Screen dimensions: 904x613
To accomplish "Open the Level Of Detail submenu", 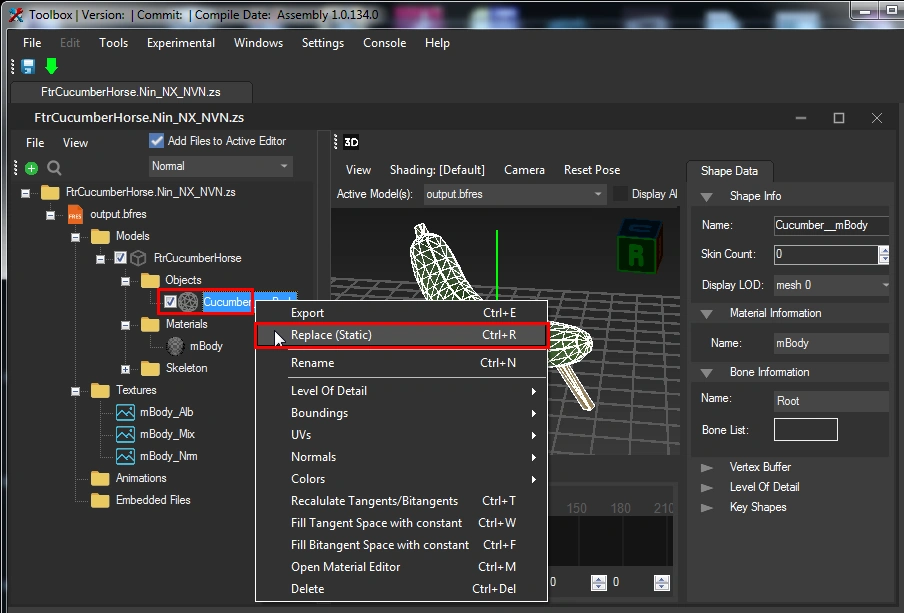I will point(401,391).
